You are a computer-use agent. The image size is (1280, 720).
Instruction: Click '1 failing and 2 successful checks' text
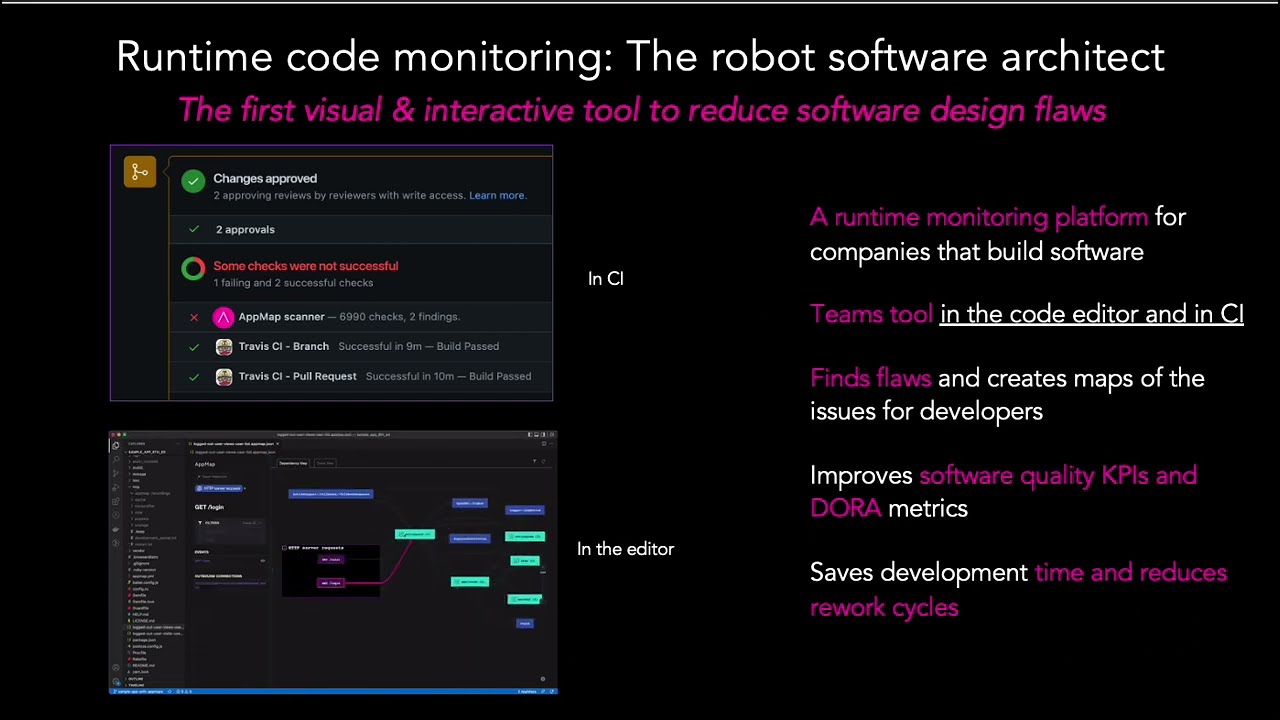293,283
